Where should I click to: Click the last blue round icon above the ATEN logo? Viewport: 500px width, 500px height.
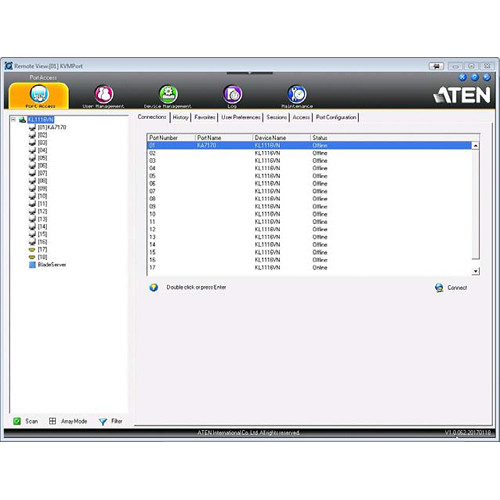(x=487, y=77)
